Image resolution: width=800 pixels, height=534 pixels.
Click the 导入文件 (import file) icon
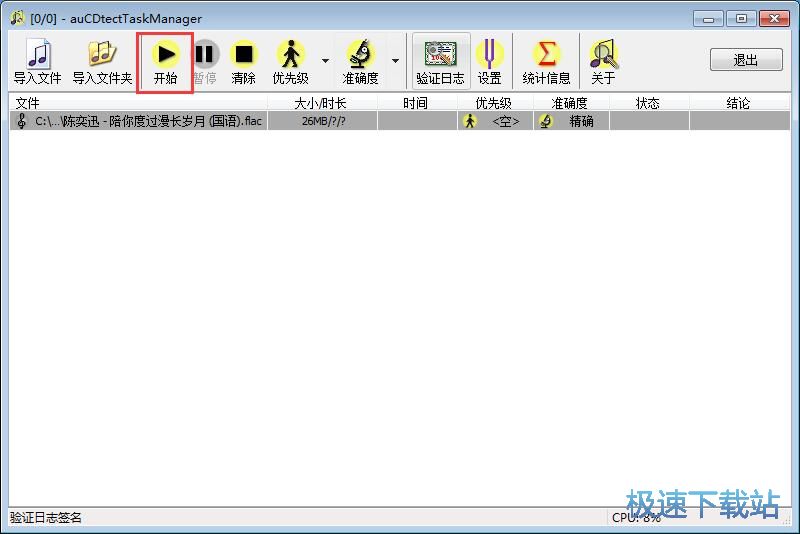[x=38, y=55]
